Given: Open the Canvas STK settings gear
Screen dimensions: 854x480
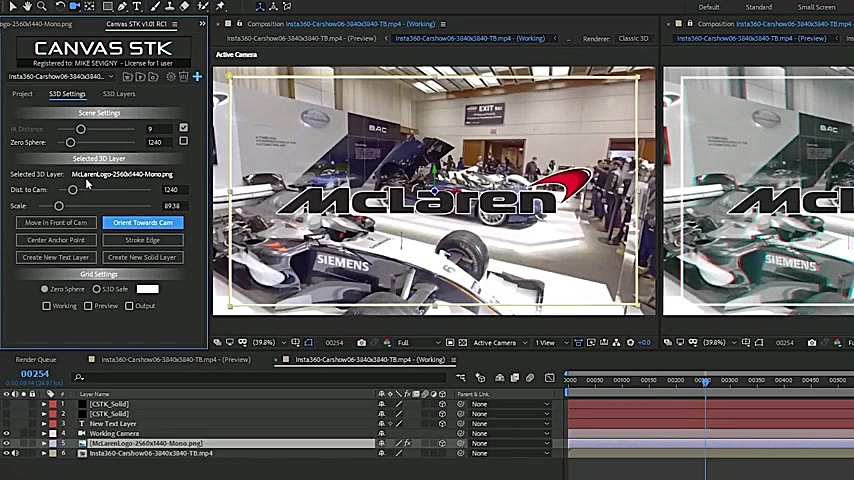Looking at the screenshot, I should (170, 76).
